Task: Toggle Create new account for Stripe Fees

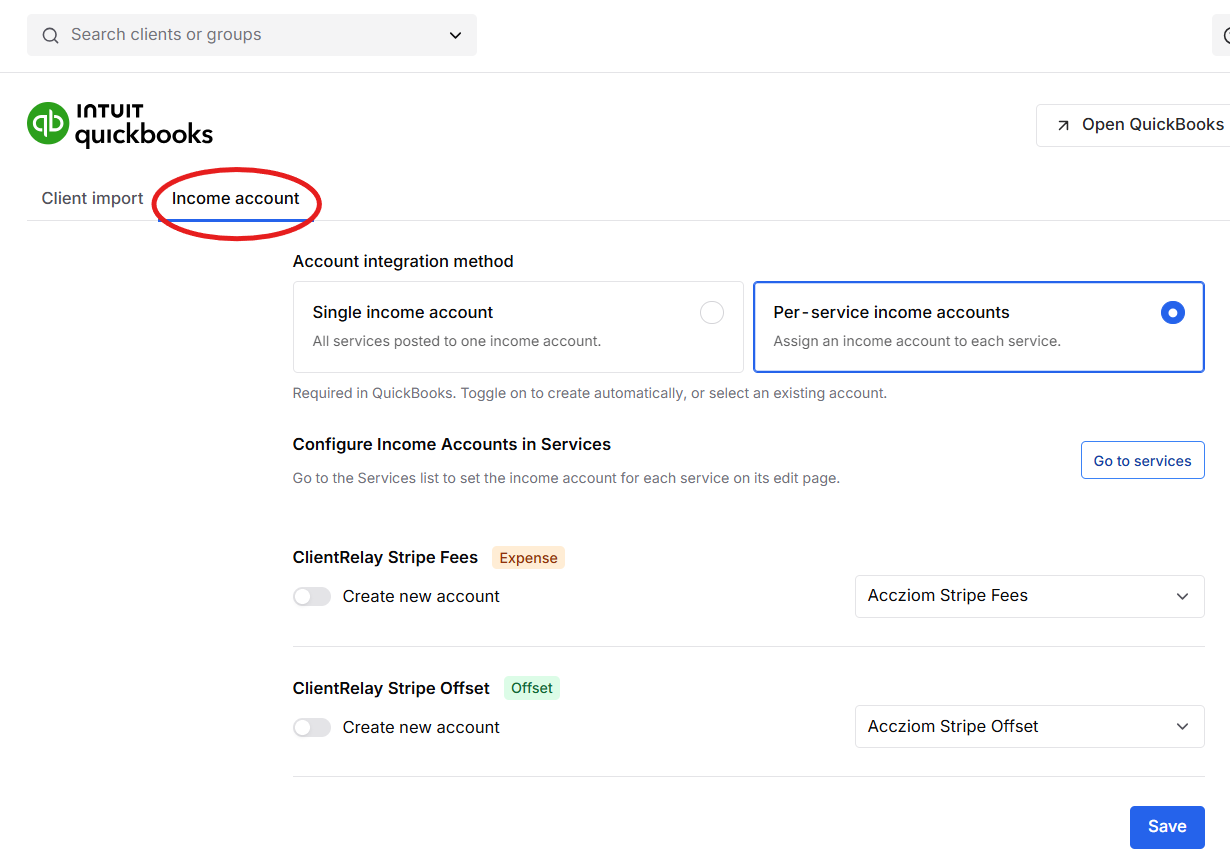Action: pyautogui.click(x=312, y=596)
